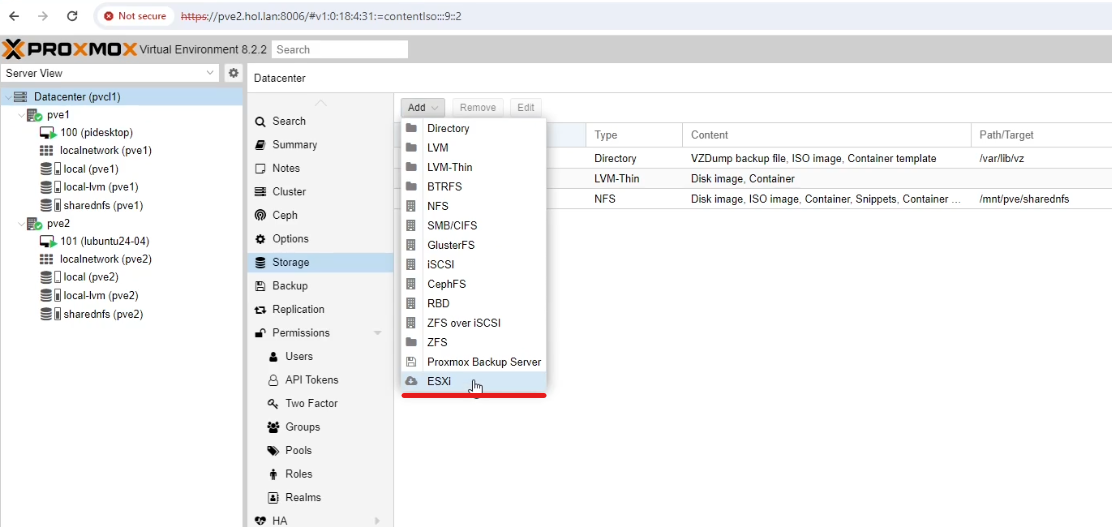Click the Edit button

[x=526, y=108]
